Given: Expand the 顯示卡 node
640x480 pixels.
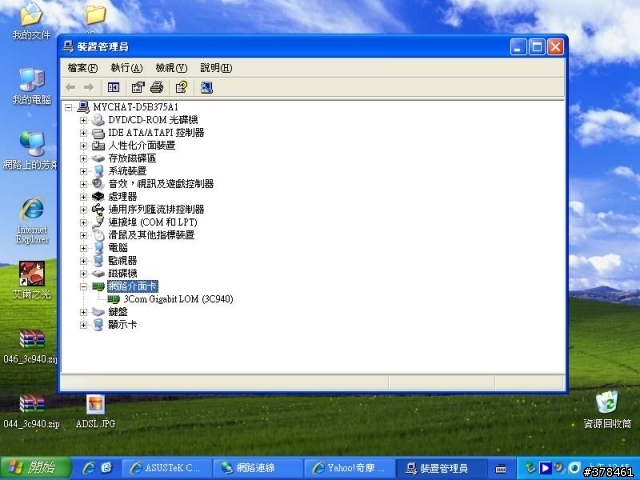Looking at the screenshot, I should (x=84, y=325).
